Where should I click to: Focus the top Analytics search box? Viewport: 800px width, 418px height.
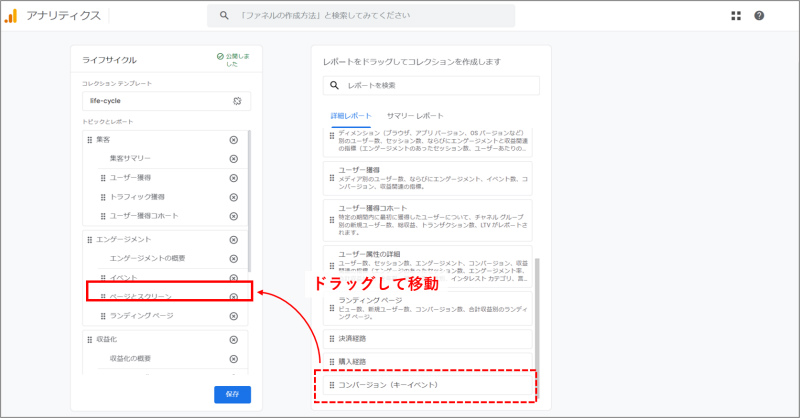point(361,16)
